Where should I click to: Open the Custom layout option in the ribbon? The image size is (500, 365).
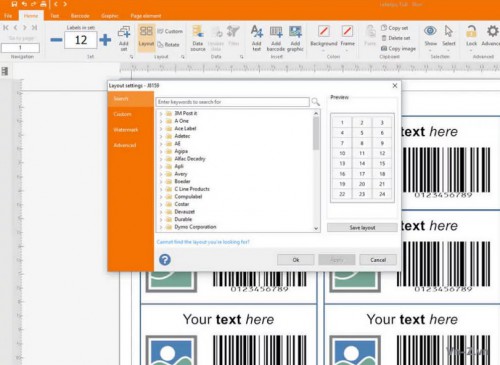click(170, 31)
